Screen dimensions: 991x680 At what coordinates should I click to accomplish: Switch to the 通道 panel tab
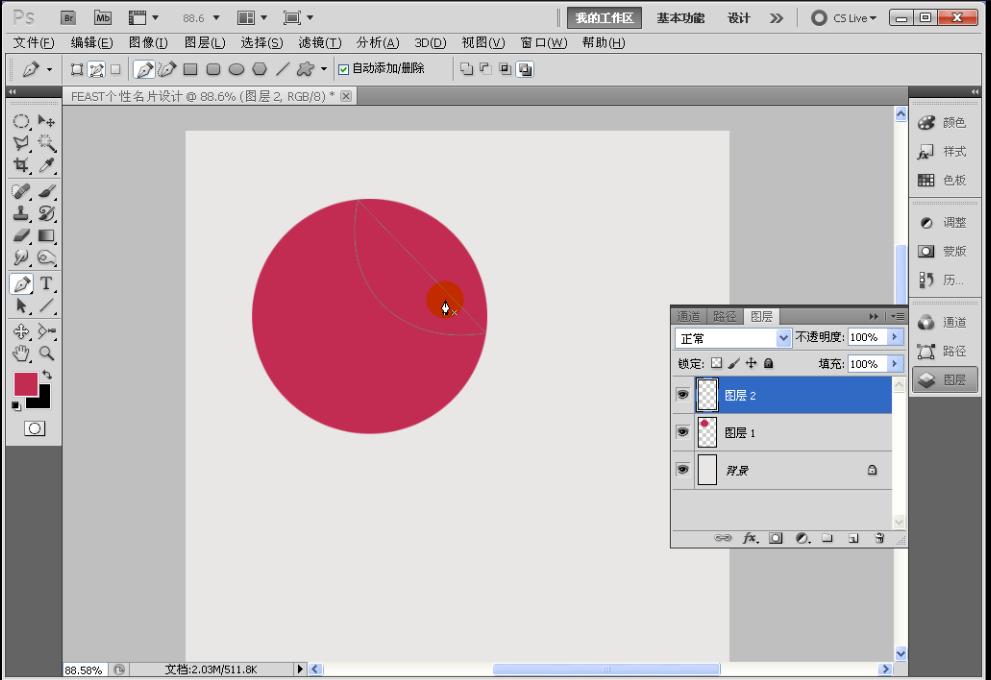(688, 316)
